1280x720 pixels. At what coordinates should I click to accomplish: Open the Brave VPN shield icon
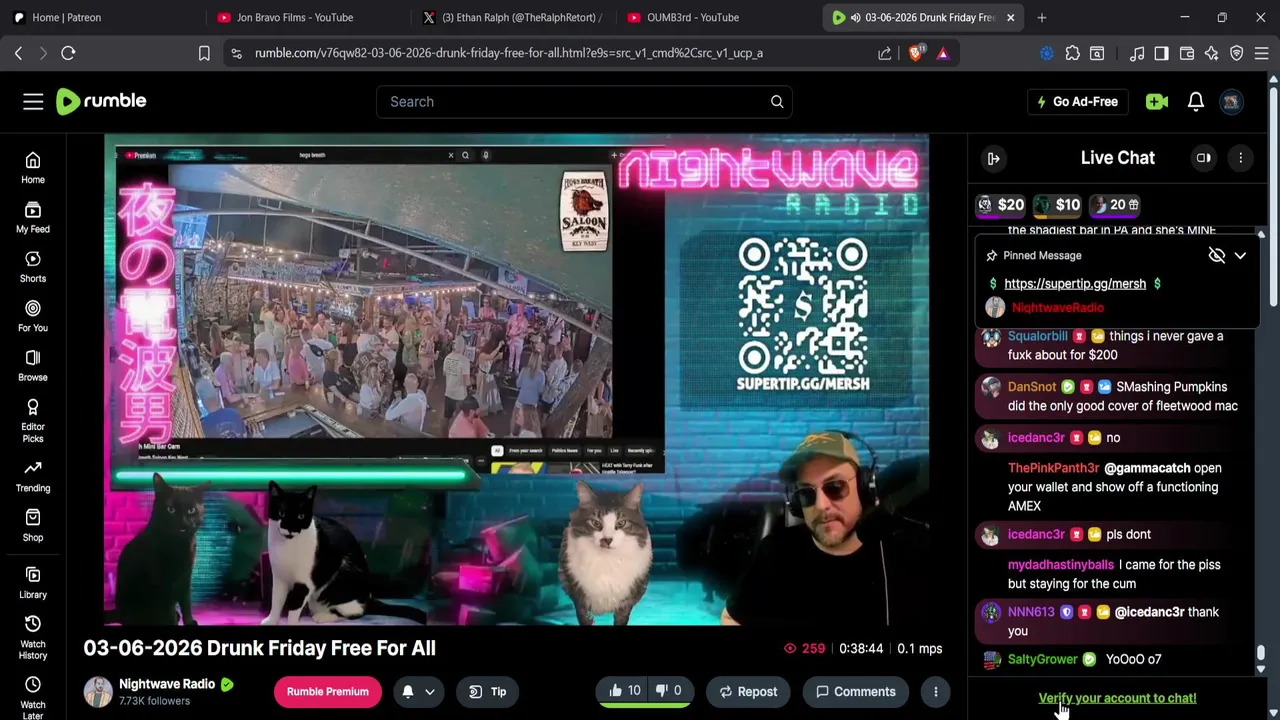1237,53
